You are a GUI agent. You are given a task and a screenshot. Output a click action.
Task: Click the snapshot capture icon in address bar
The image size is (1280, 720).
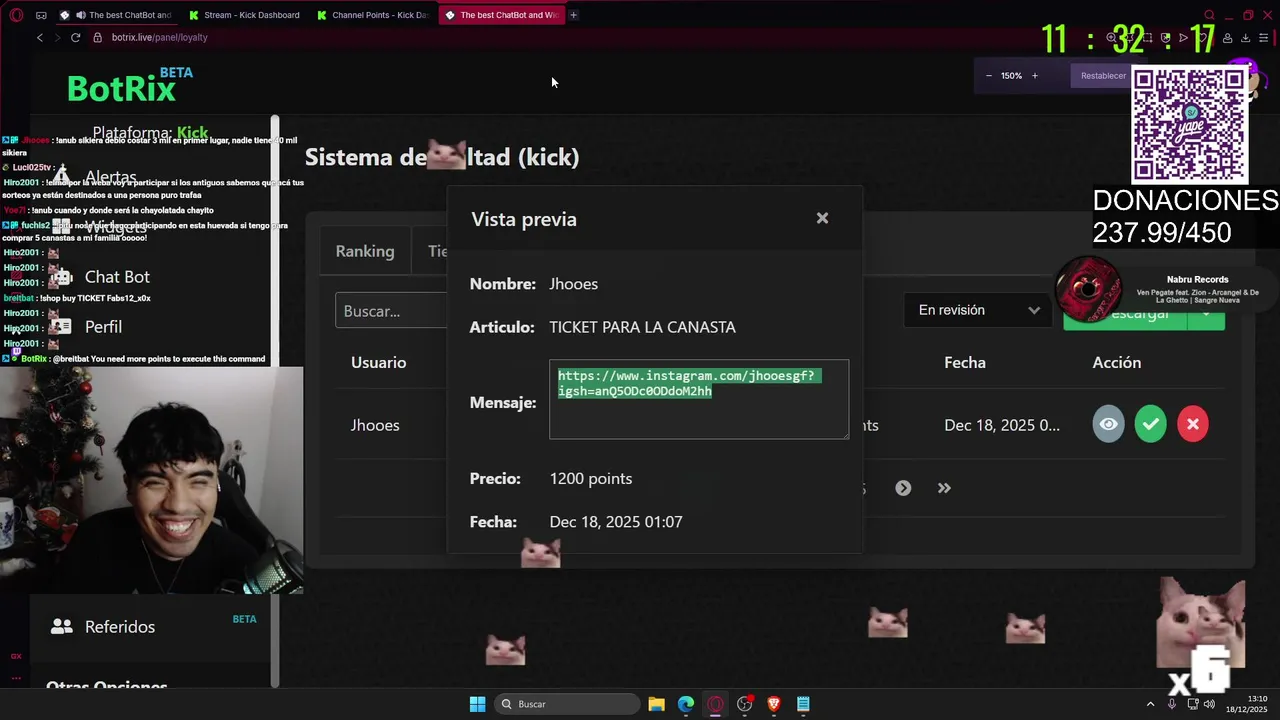pyautogui.click(x=1147, y=38)
